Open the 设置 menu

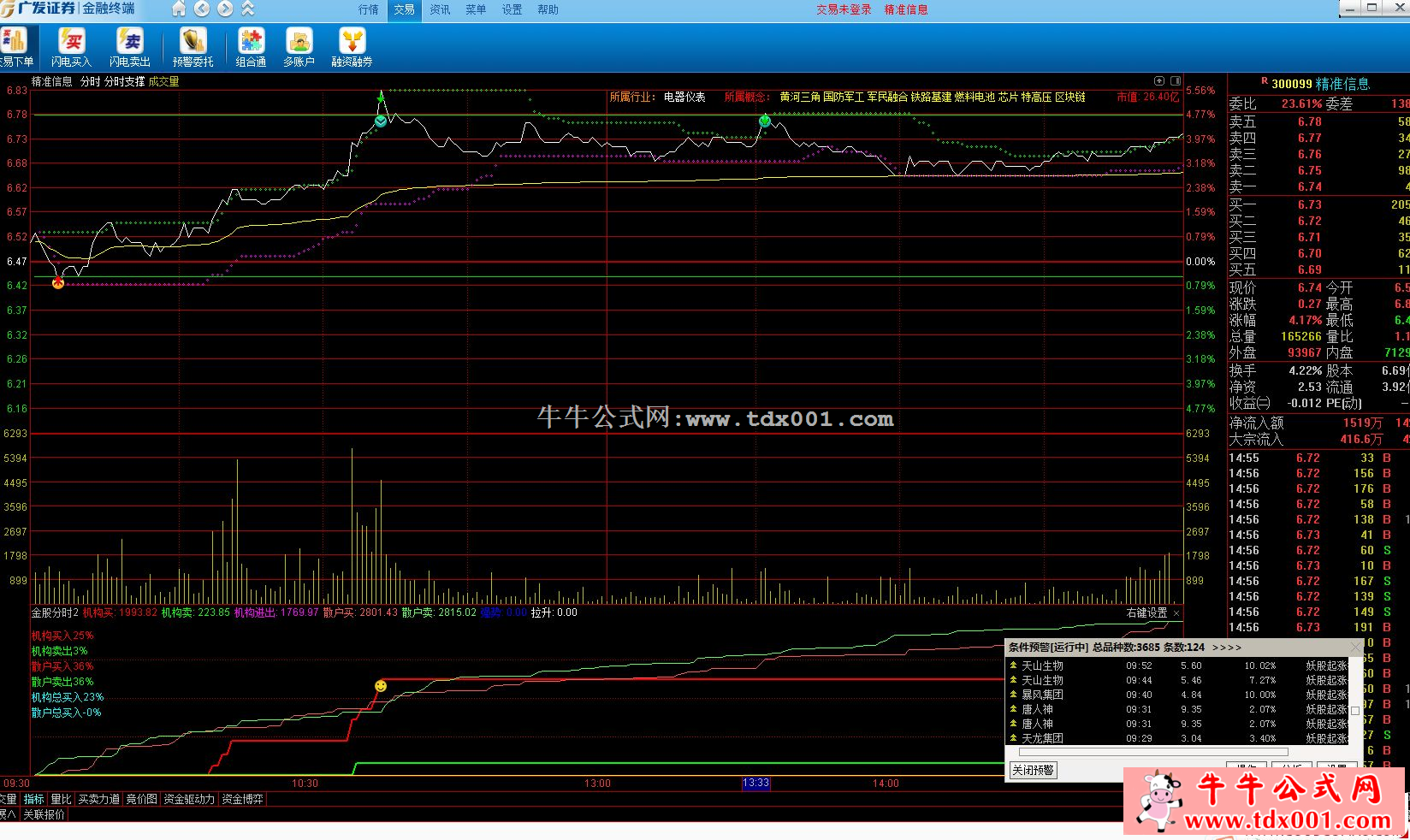tap(512, 9)
